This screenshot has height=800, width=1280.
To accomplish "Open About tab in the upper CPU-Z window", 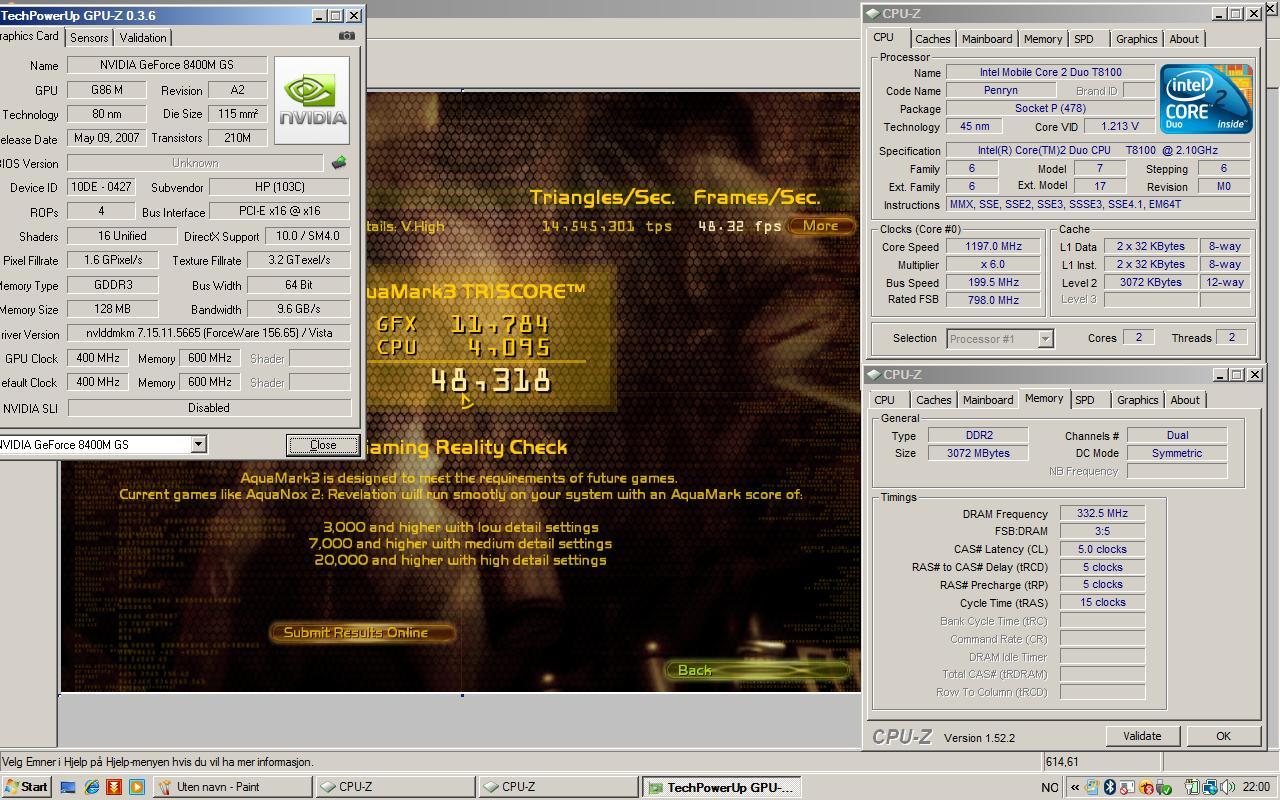I will tap(1184, 39).
